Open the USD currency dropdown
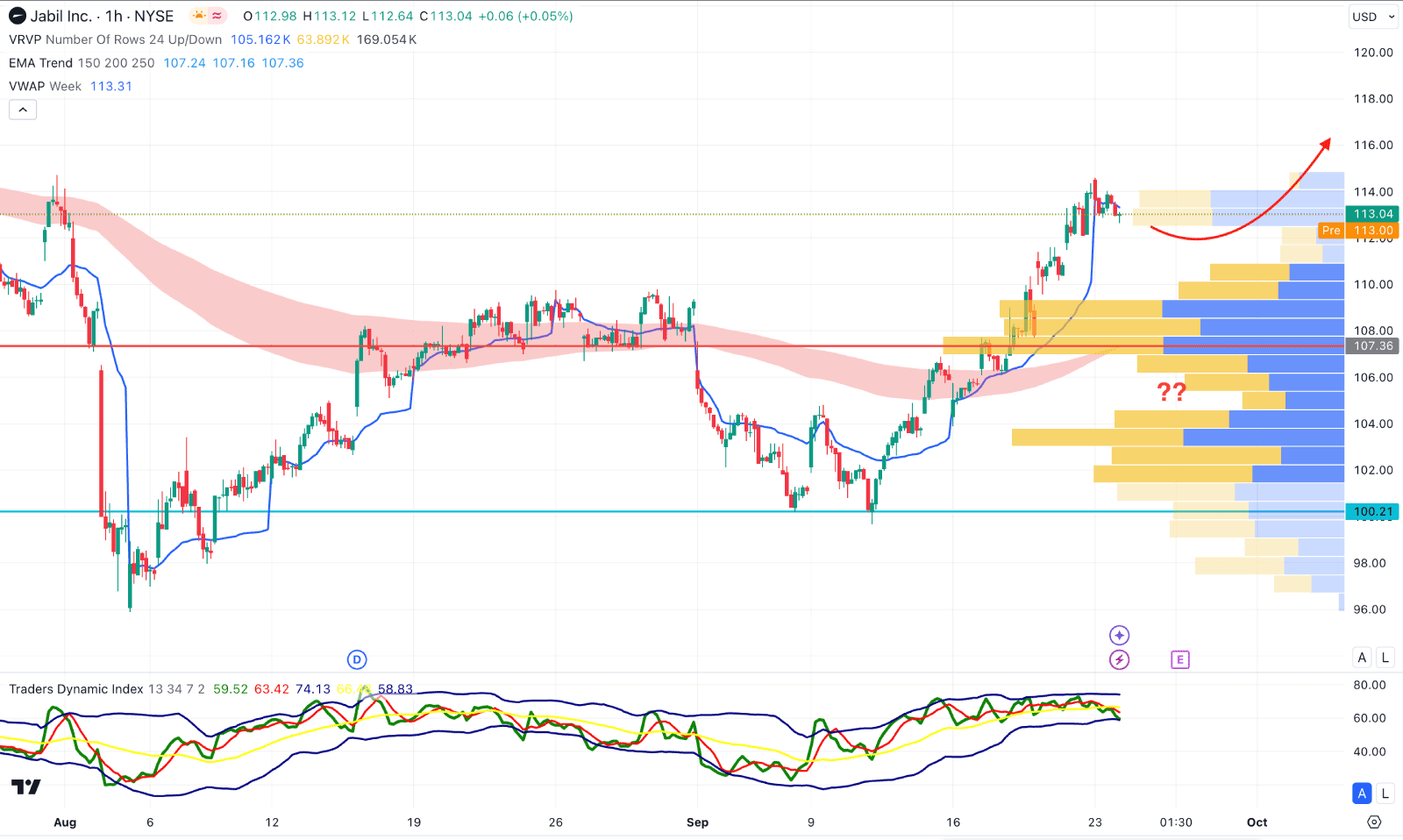The height and width of the screenshot is (840, 1403). click(1372, 17)
